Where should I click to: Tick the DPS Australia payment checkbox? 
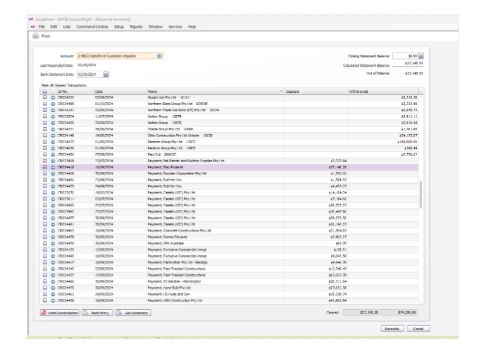click(x=45, y=243)
